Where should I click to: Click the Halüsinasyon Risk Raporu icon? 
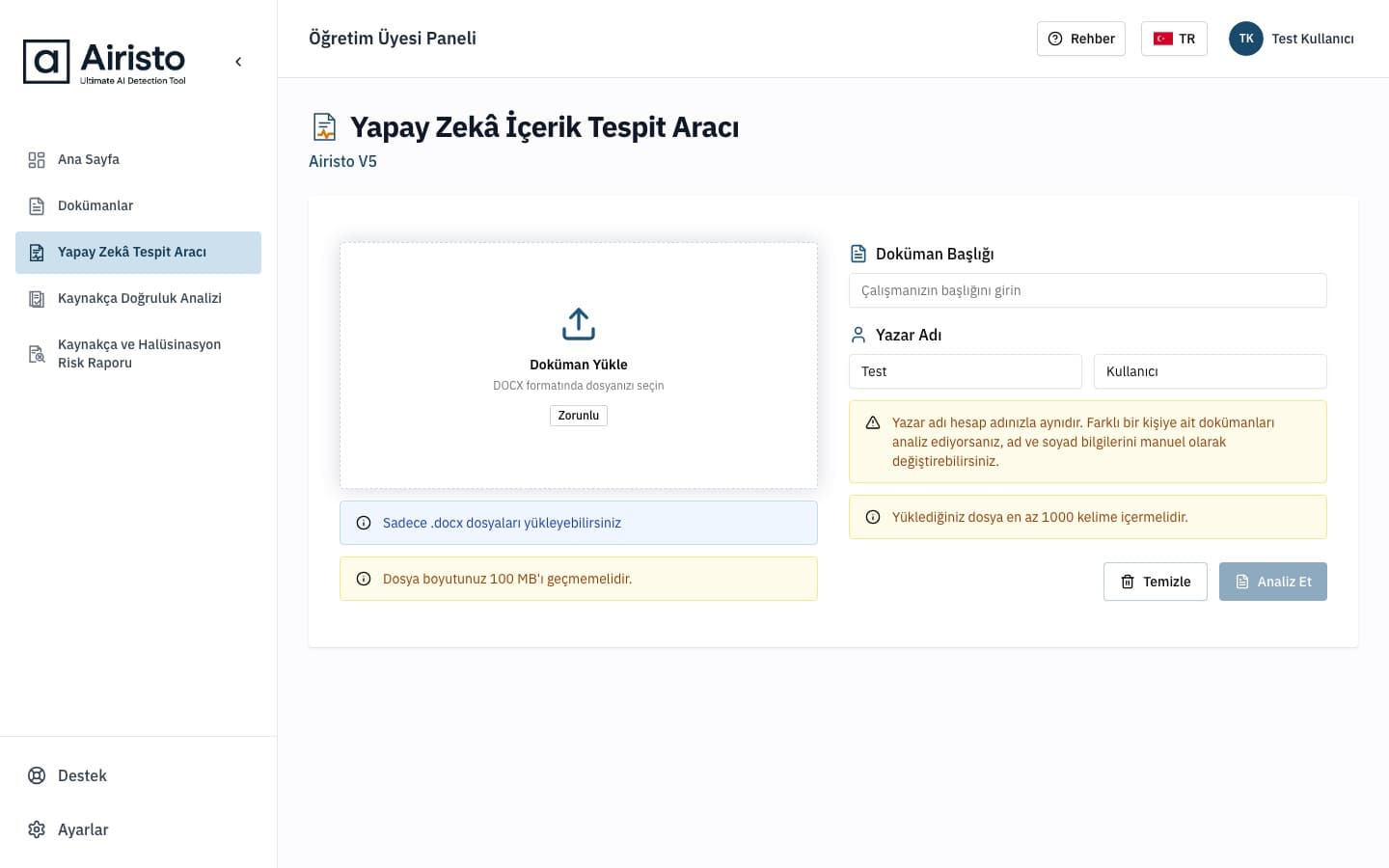pyautogui.click(x=37, y=354)
